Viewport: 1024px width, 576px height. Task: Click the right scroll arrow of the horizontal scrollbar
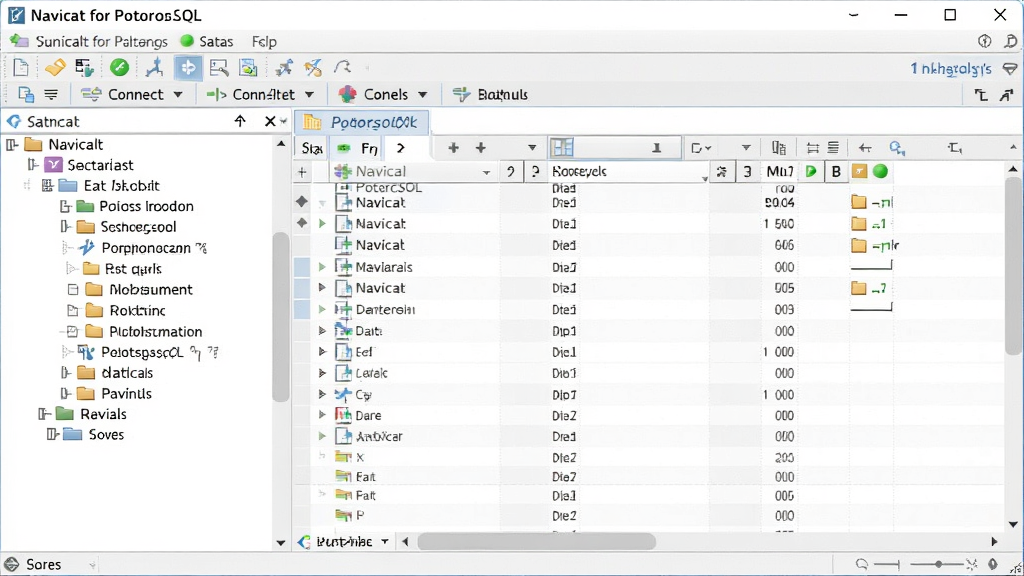click(994, 541)
